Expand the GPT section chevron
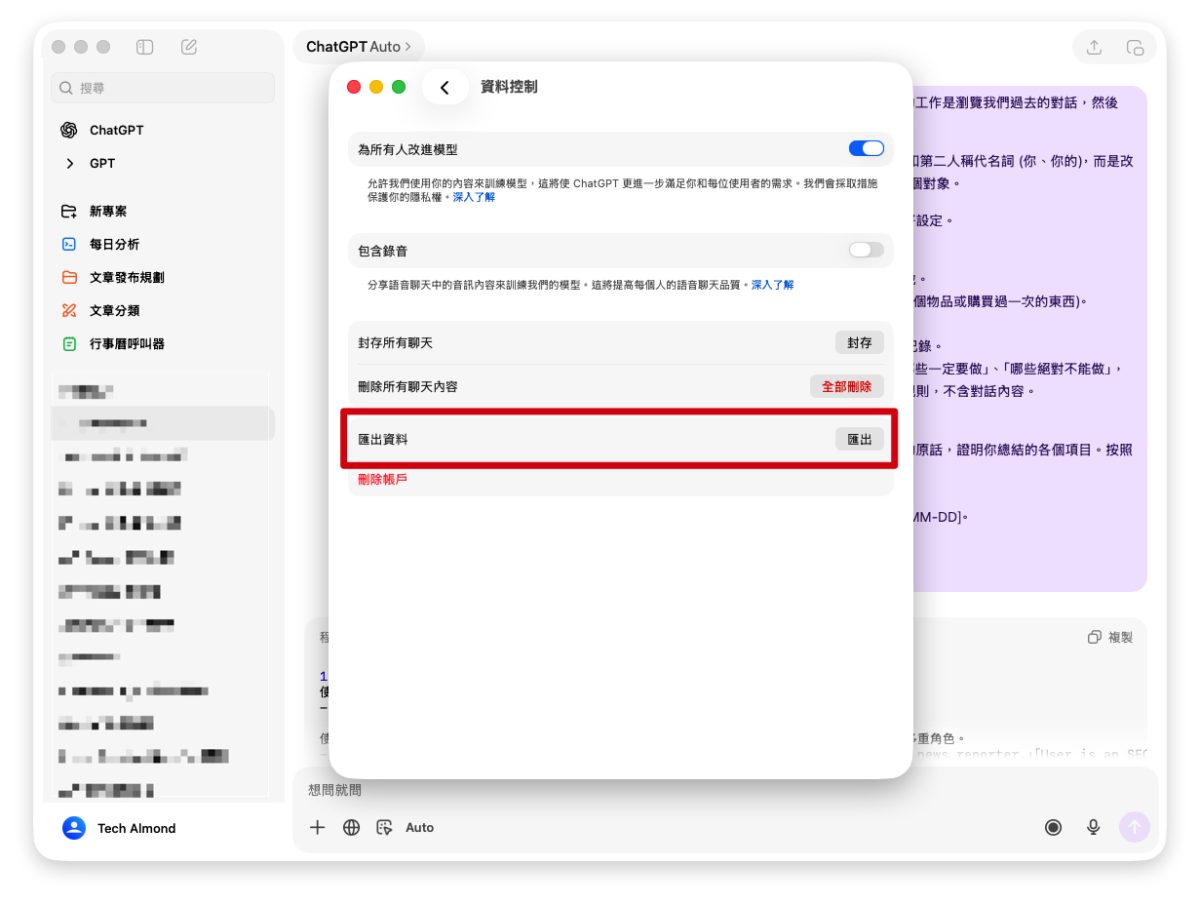Image resolution: width=1200 pixels, height=906 pixels. tap(69, 163)
